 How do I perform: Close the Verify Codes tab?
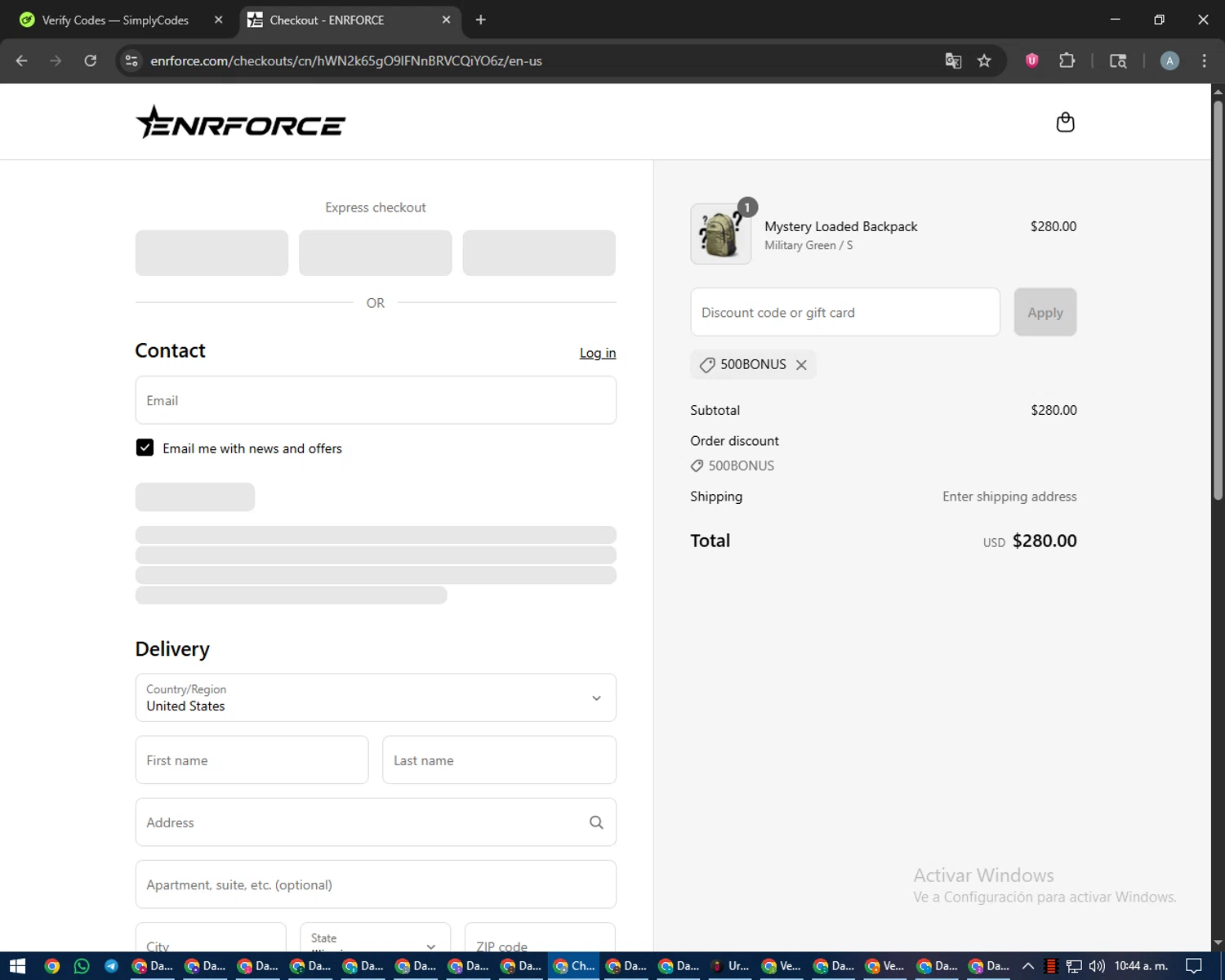tap(218, 20)
